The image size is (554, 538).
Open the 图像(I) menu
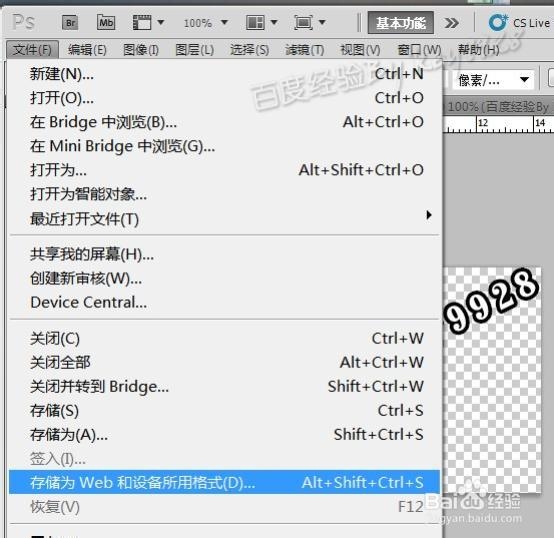coord(141,49)
